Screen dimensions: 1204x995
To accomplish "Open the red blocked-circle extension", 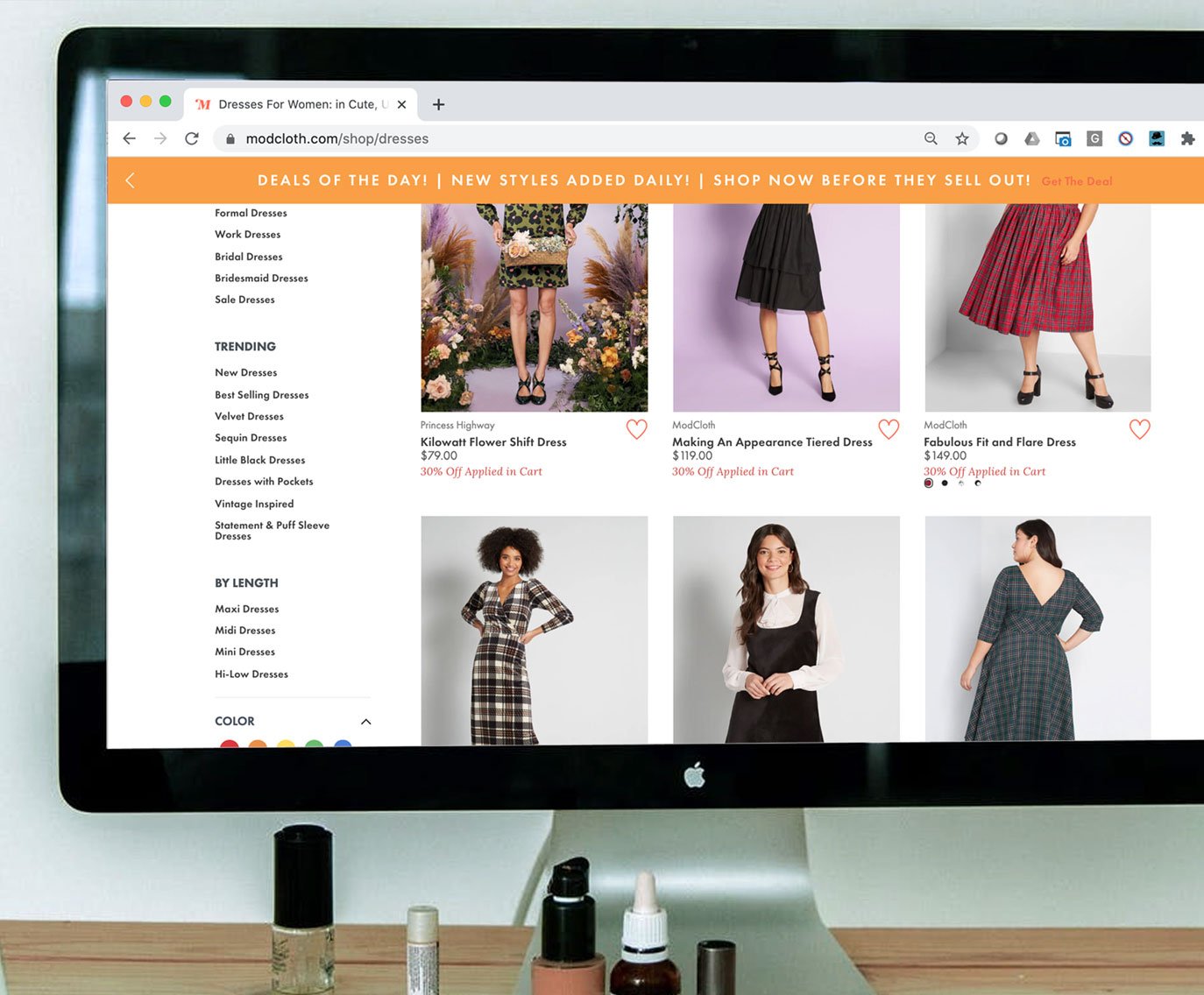I will (x=1126, y=138).
